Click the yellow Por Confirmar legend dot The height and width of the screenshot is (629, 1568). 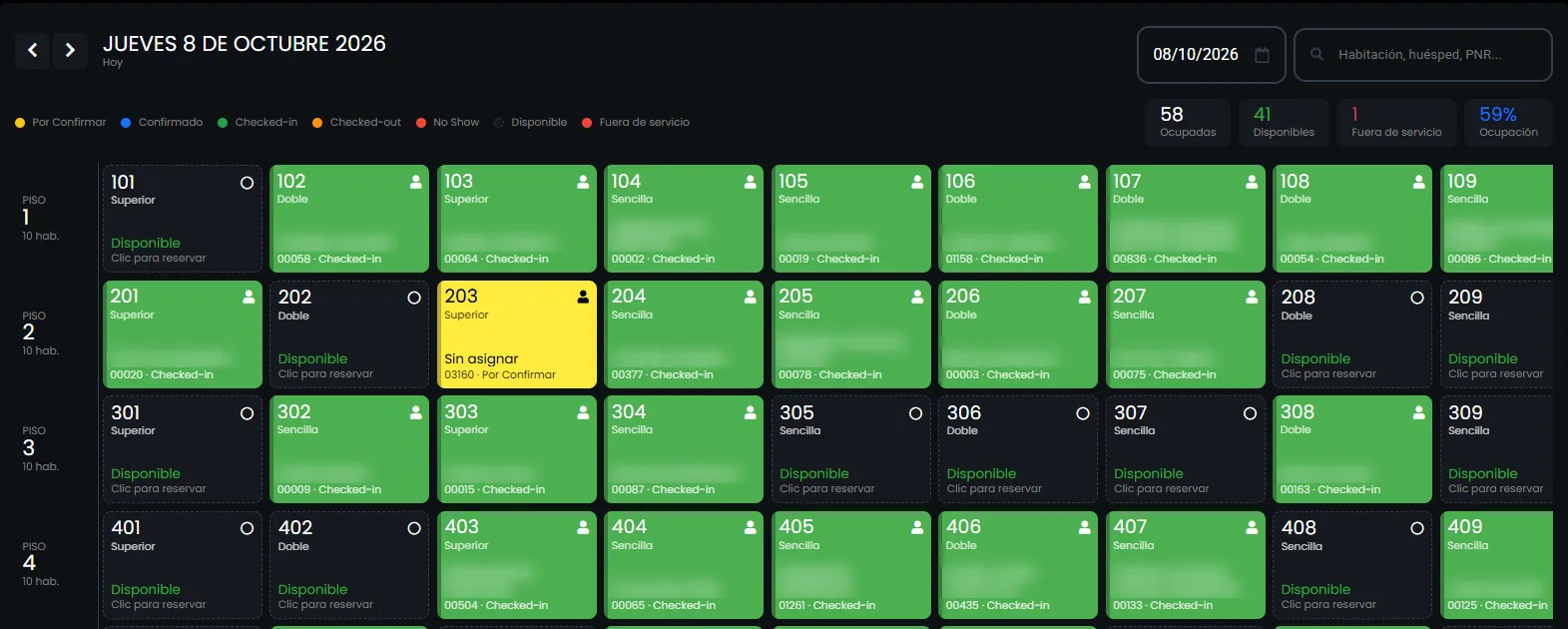pyautogui.click(x=20, y=123)
